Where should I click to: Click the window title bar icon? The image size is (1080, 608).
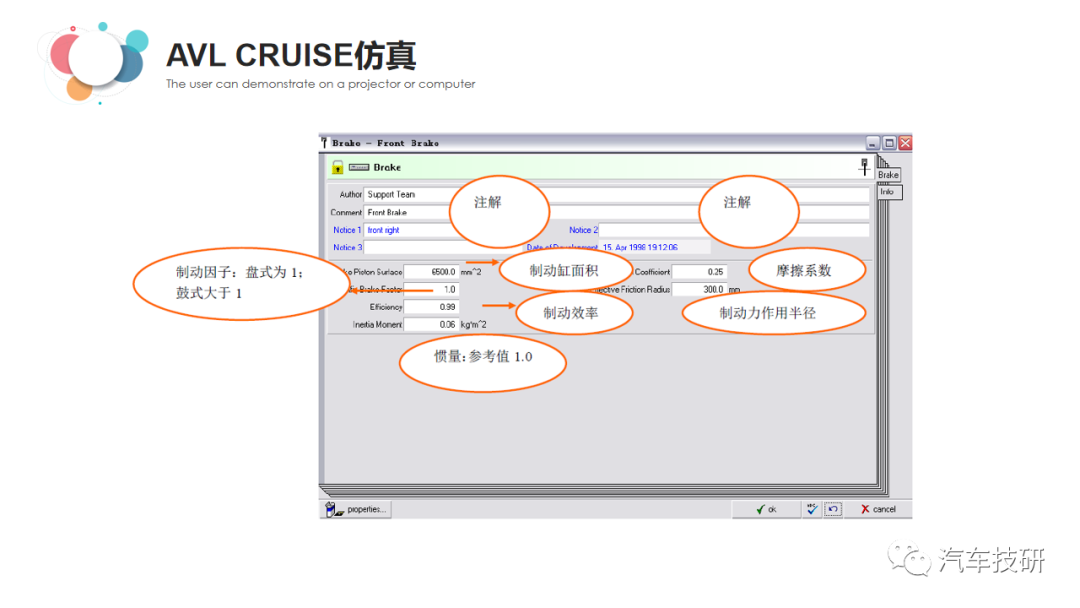pos(325,143)
